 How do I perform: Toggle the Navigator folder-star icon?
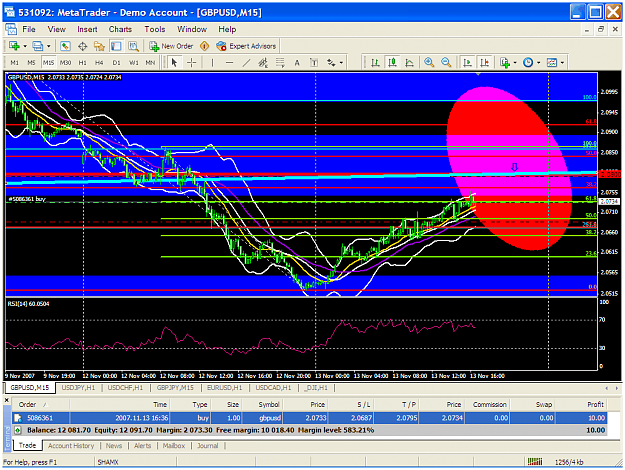(99, 46)
